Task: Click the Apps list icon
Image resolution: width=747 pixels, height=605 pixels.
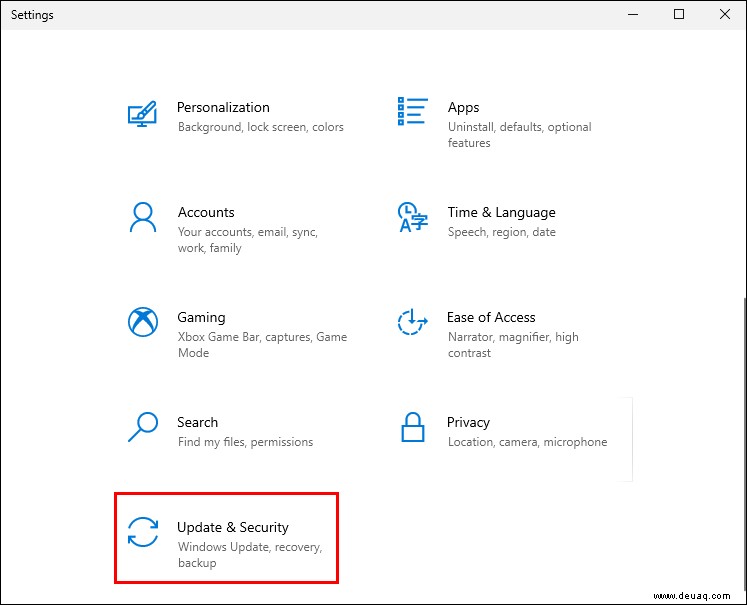Action: click(413, 111)
